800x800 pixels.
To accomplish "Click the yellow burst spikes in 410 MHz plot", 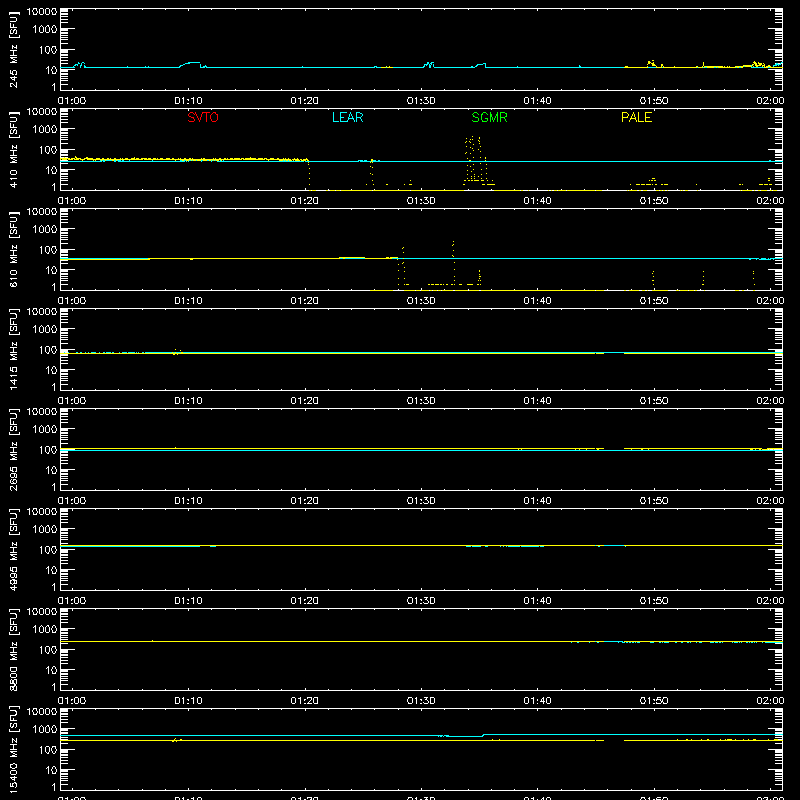I will 477,159.
